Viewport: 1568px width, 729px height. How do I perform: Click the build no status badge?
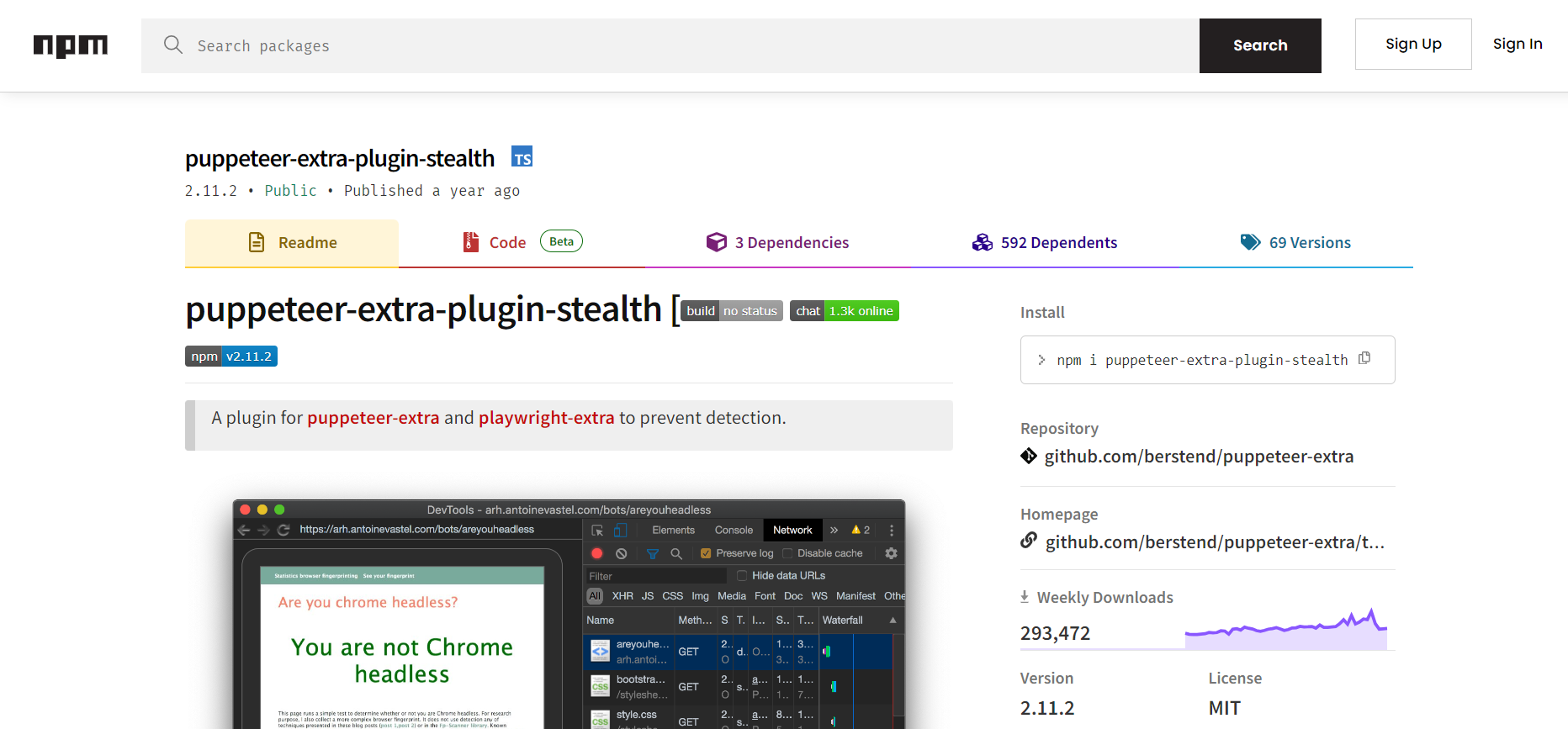[732, 311]
